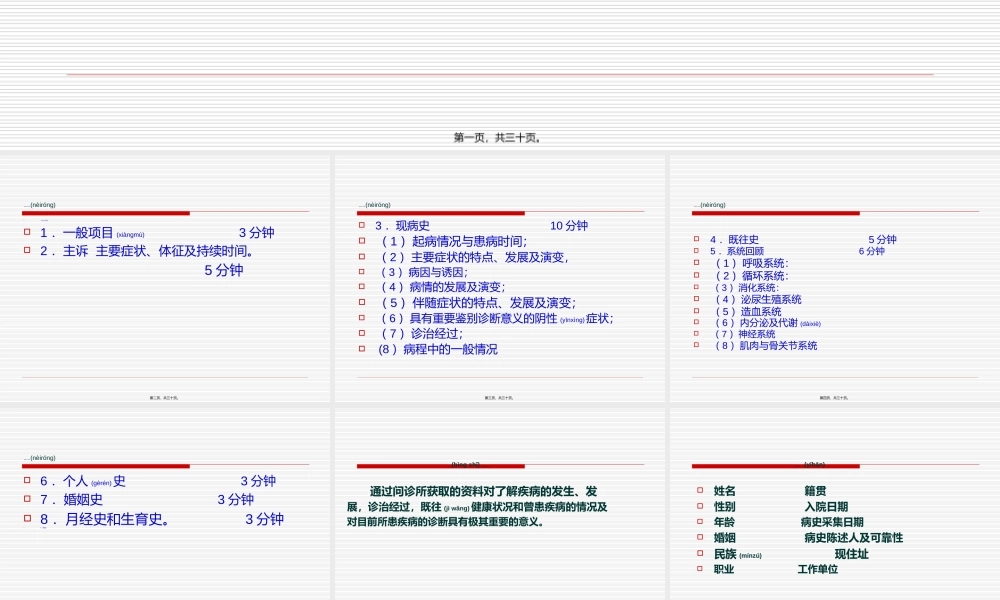1000x600 pixels.
Task: Click the bullet marker before 职业
Action: (x=698, y=568)
